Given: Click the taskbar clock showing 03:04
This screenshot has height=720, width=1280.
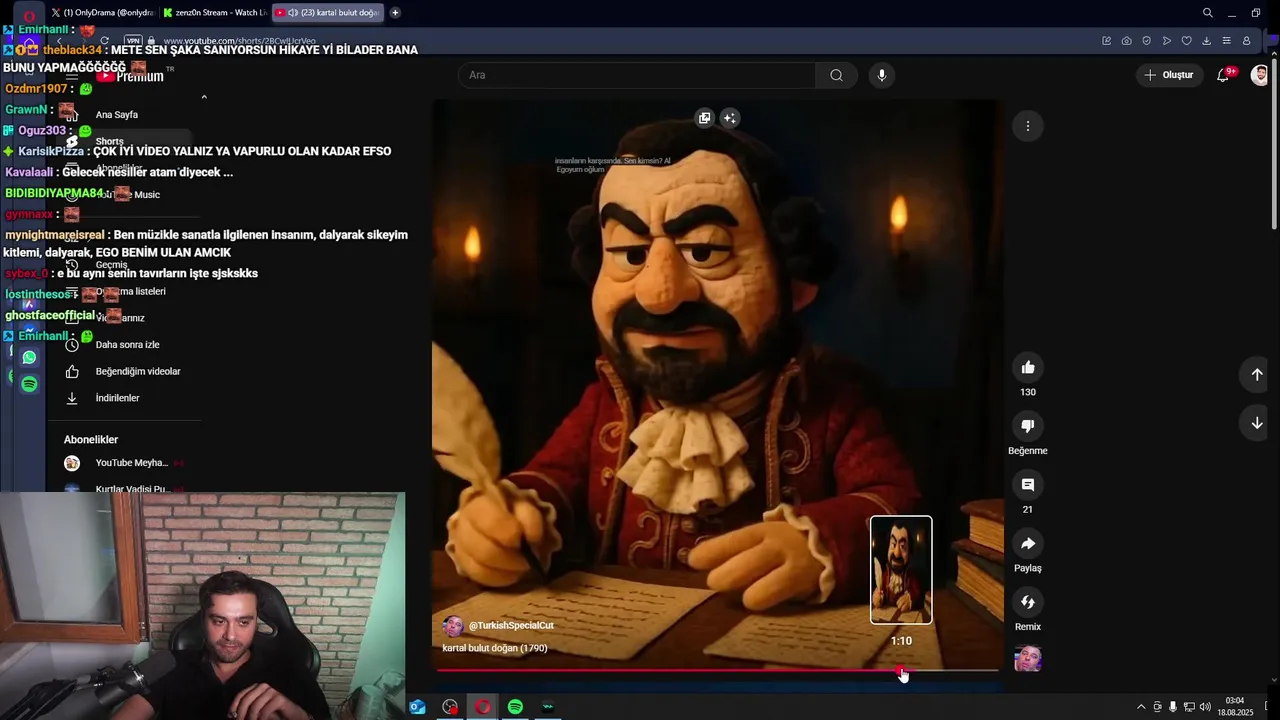Looking at the screenshot, I should [1235, 707].
